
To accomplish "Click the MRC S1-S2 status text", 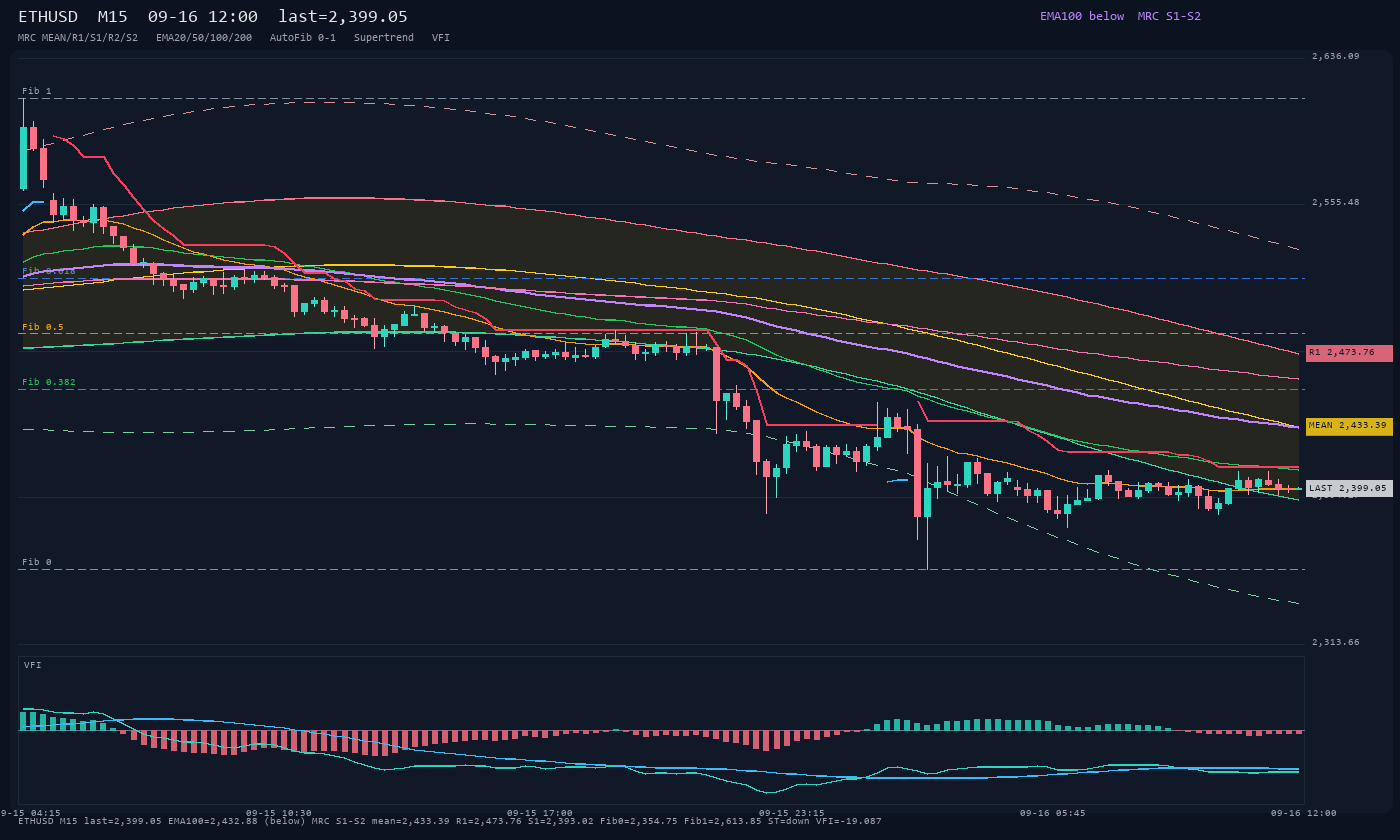I will 1169,16.
